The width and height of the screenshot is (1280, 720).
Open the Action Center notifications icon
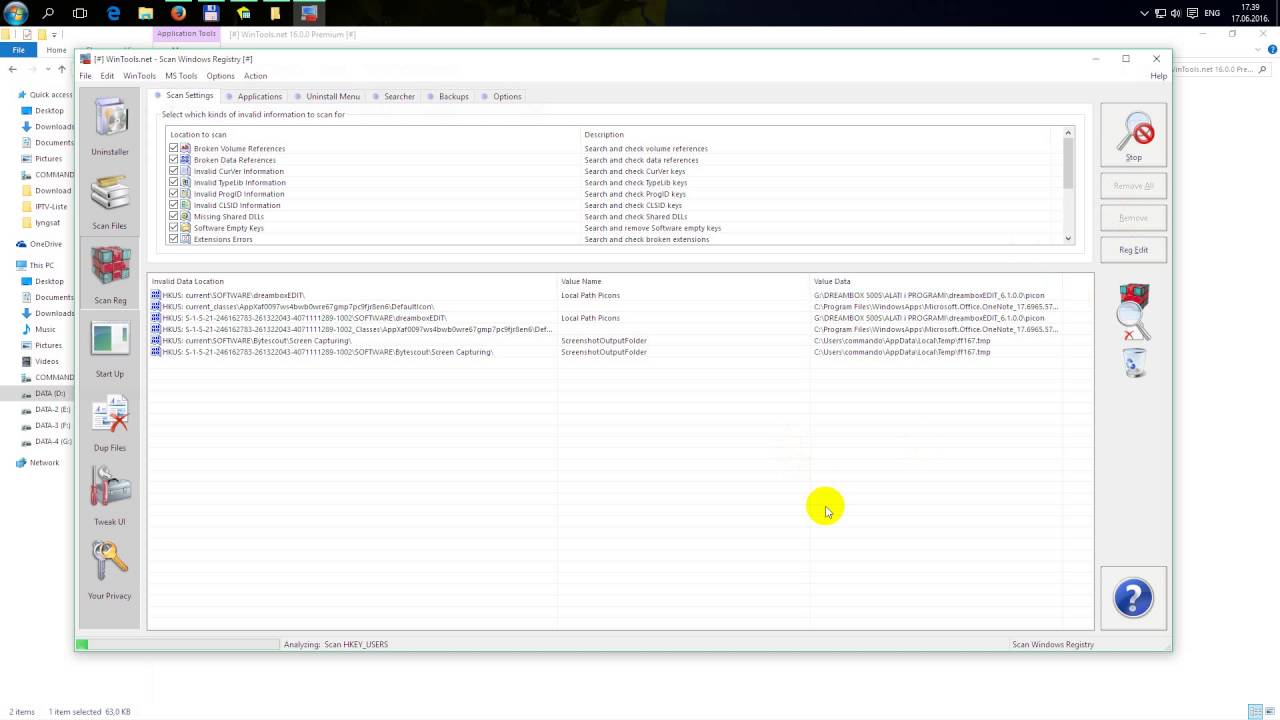coord(1192,13)
